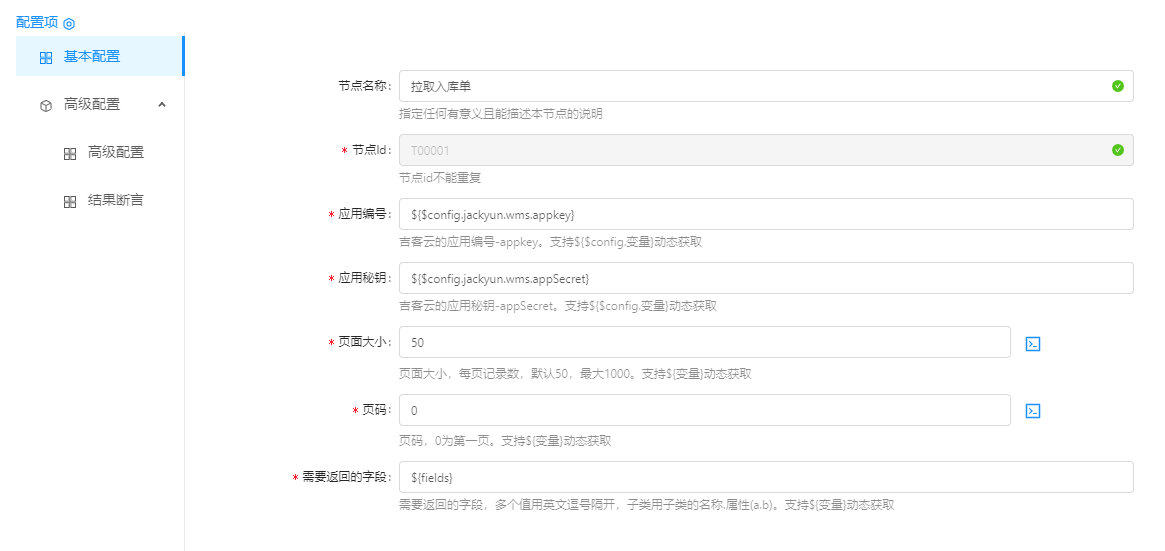
Task: Click the cube icon of 高级配置 group
Action: (x=46, y=105)
